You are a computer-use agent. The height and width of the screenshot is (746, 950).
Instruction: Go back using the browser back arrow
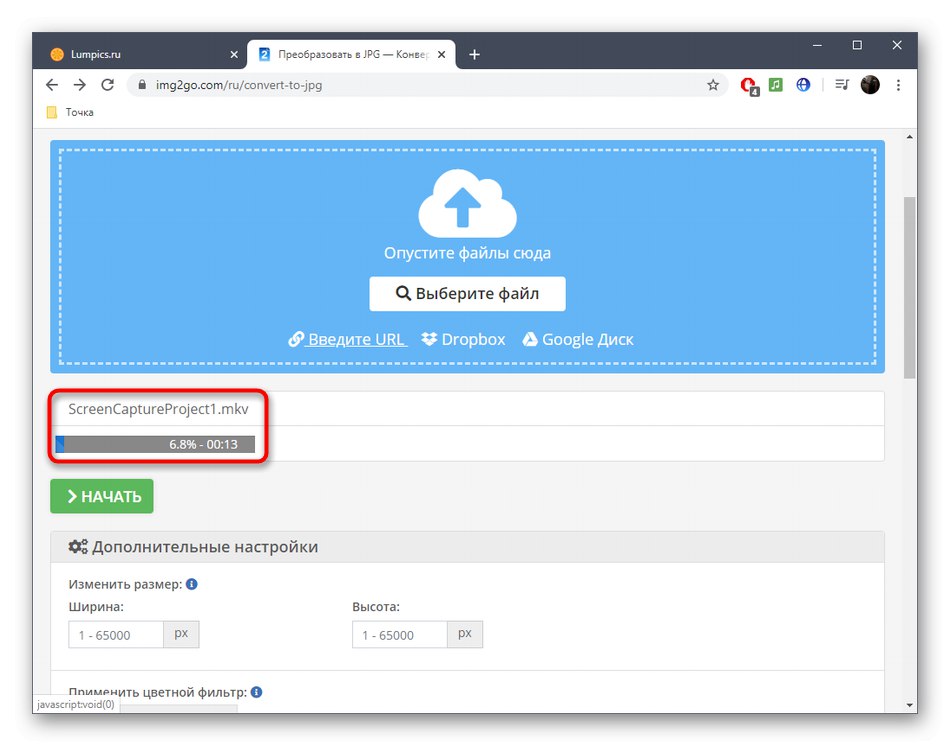tap(52, 85)
